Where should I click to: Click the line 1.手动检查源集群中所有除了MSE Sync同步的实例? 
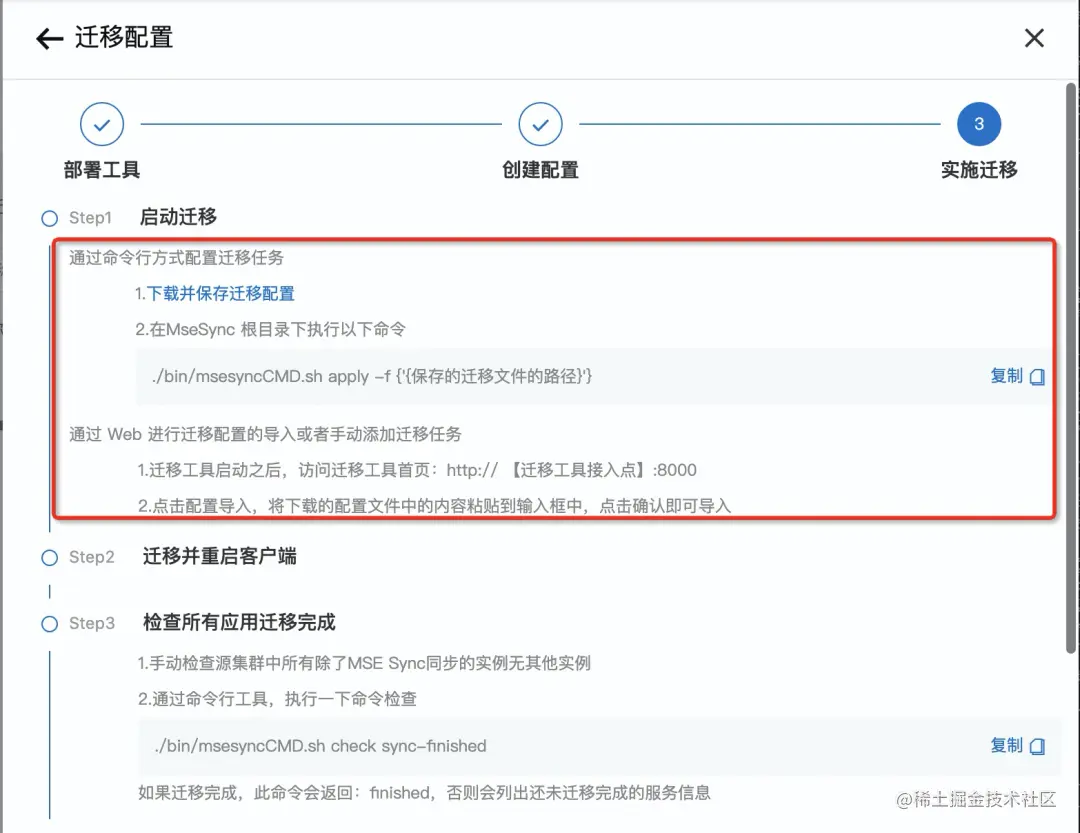click(364, 663)
